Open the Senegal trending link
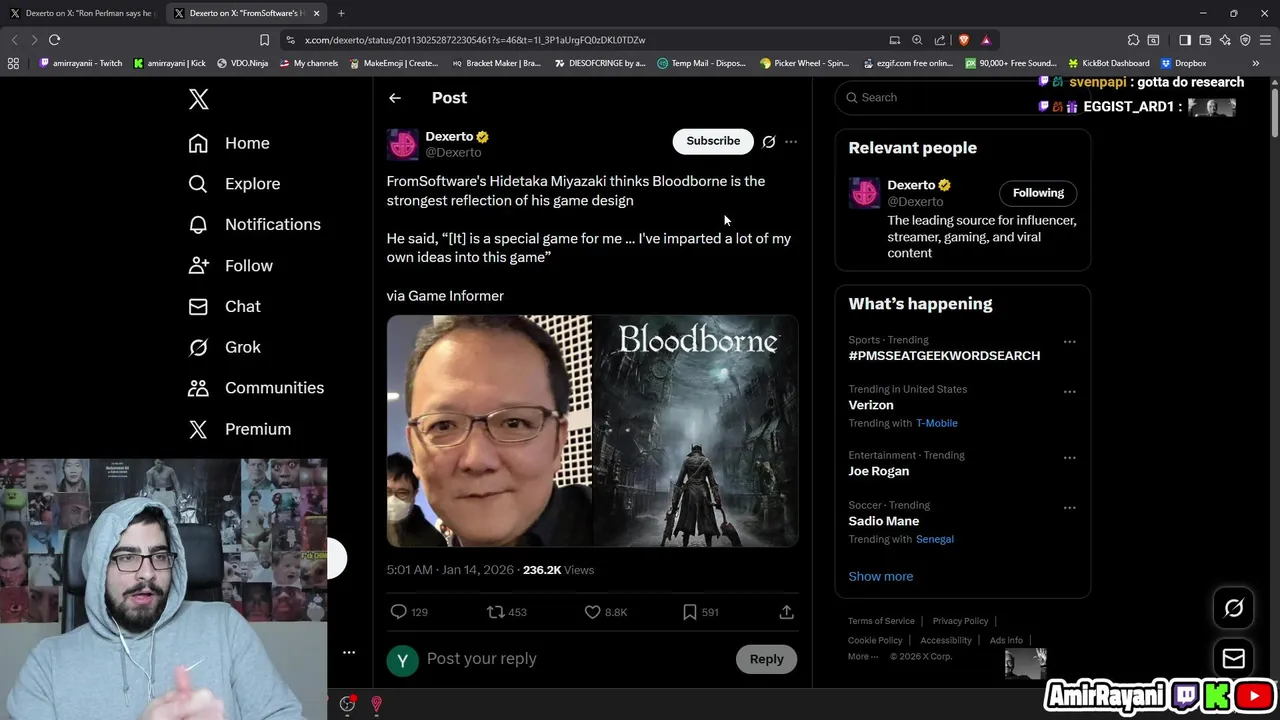The image size is (1280, 720). pyautogui.click(x=935, y=539)
